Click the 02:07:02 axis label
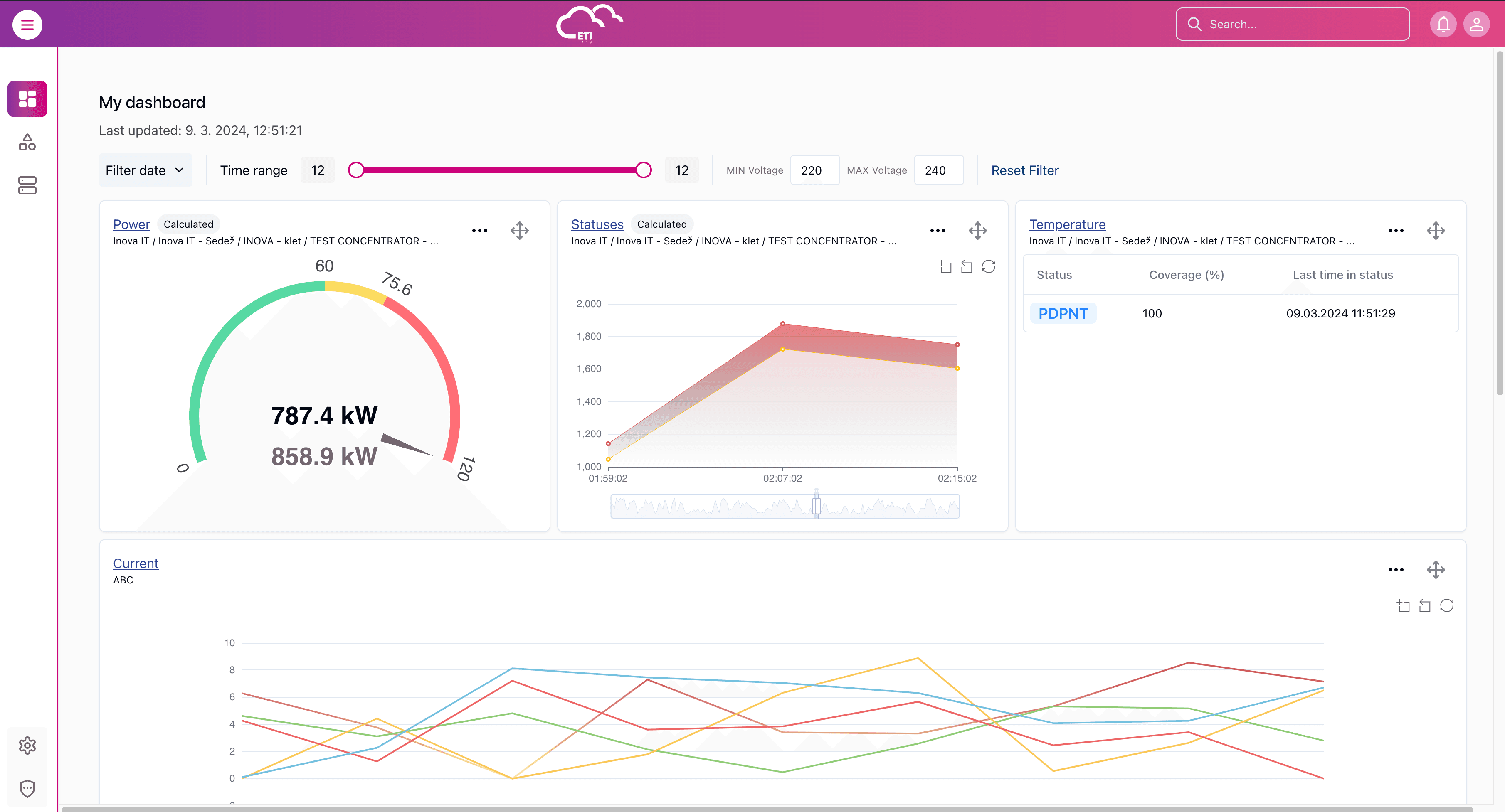The image size is (1505, 812). 782,478
